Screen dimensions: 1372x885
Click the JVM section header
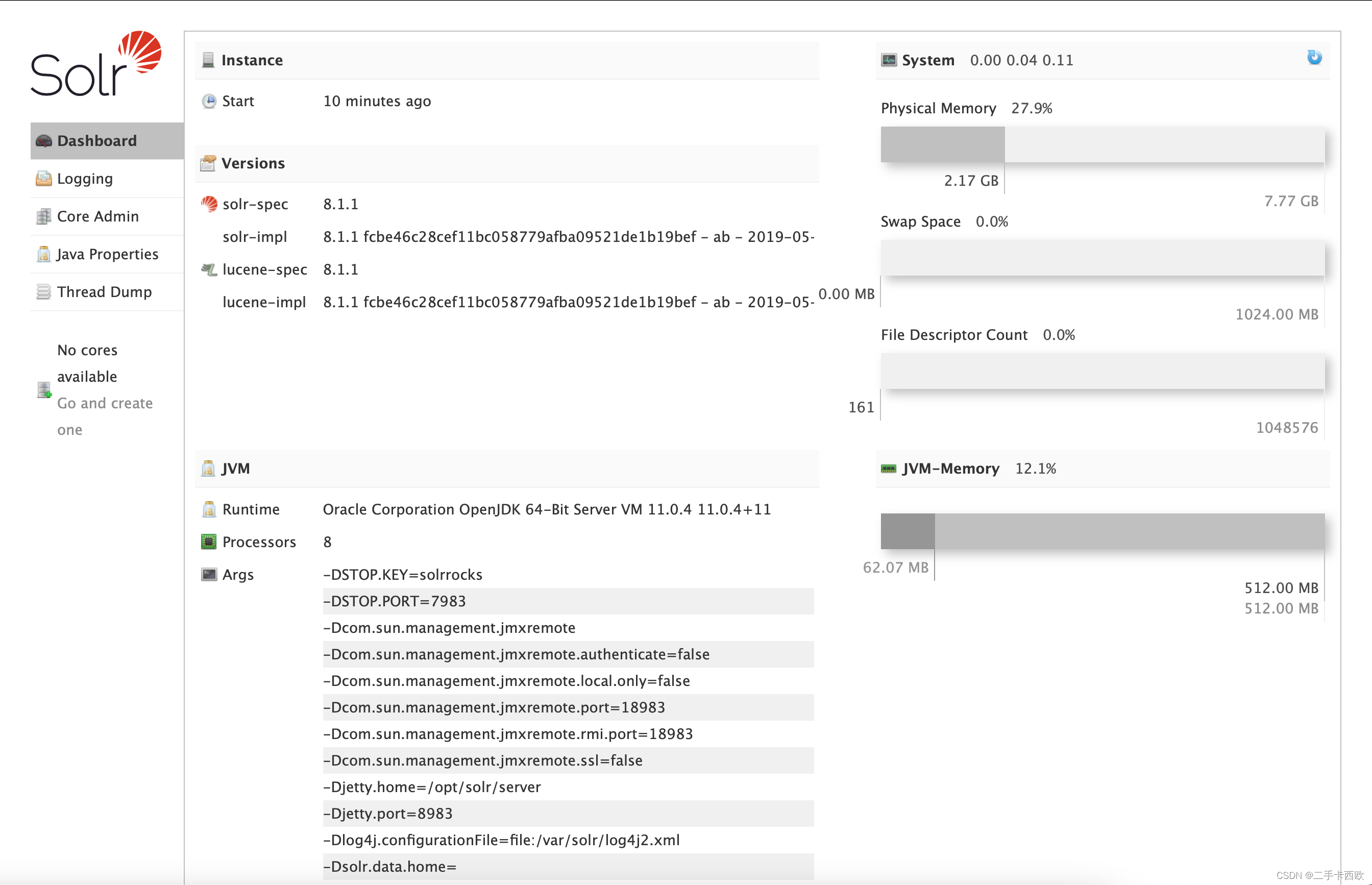pos(507,469)
